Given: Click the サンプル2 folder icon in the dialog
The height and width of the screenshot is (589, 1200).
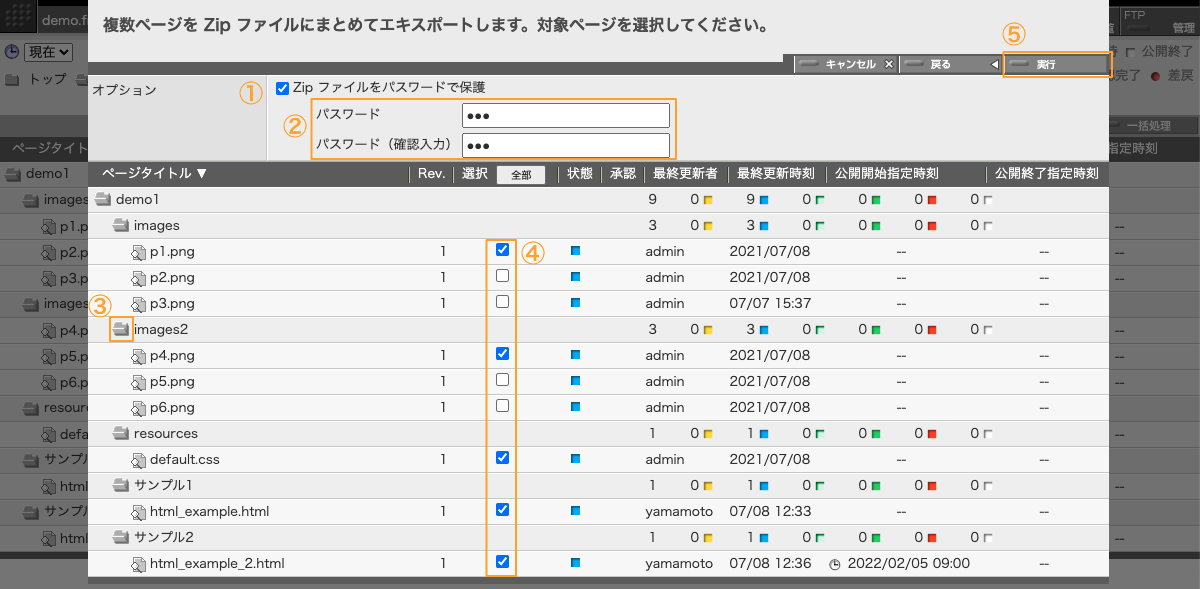Looking at the screenshot, I should [121, 538].
